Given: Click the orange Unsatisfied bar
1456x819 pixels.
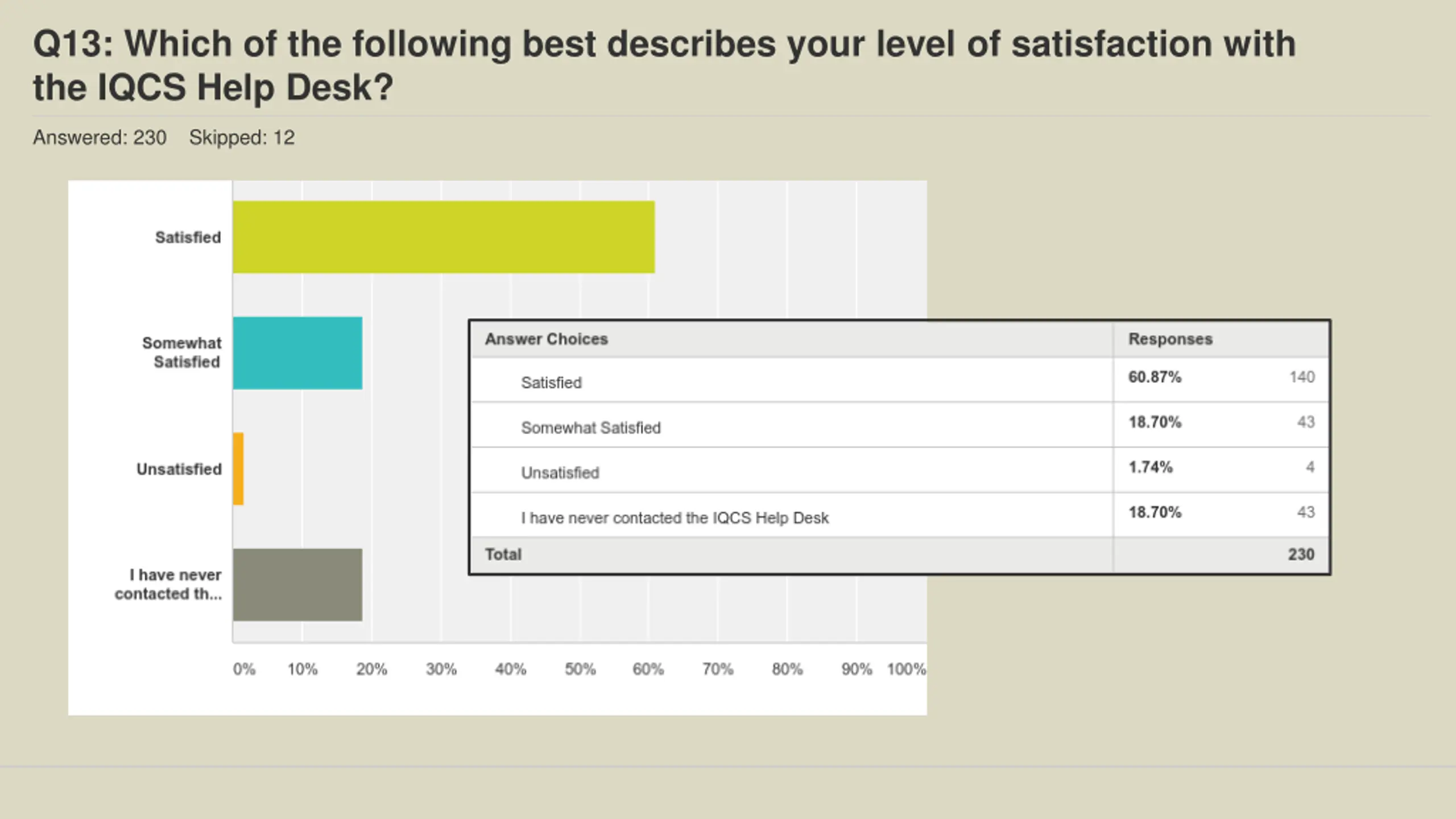Looking at the screenshot, I should pos(238,469).
